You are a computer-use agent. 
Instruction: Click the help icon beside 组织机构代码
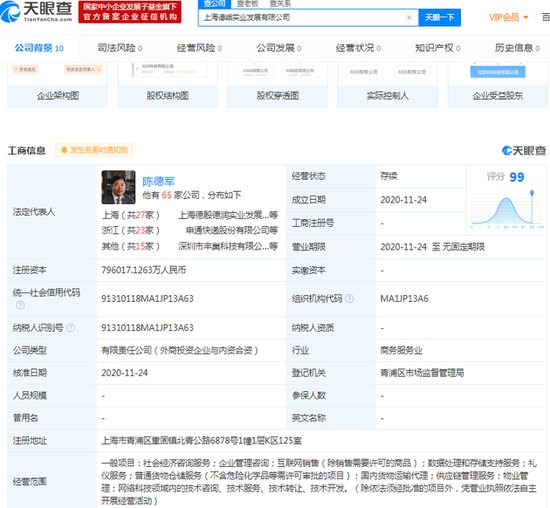350,299
